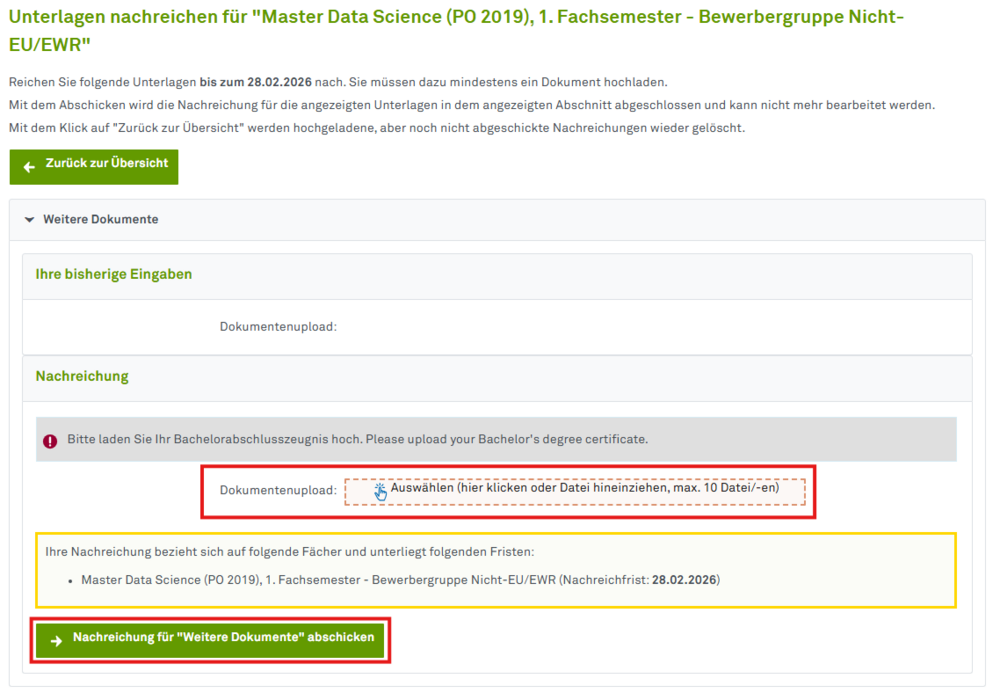Click the "Weitere Dokumente" section header text
1000x693 pixels.
click(x=100, y=220)
